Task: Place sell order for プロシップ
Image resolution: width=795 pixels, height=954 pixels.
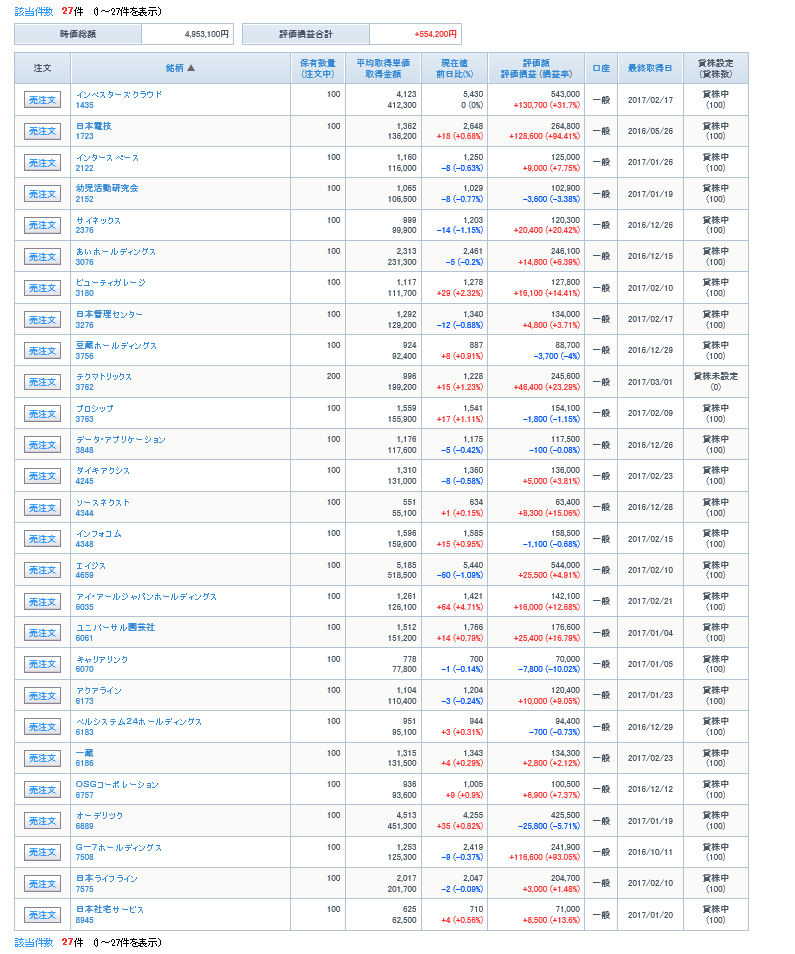Action: coord(42,414)
